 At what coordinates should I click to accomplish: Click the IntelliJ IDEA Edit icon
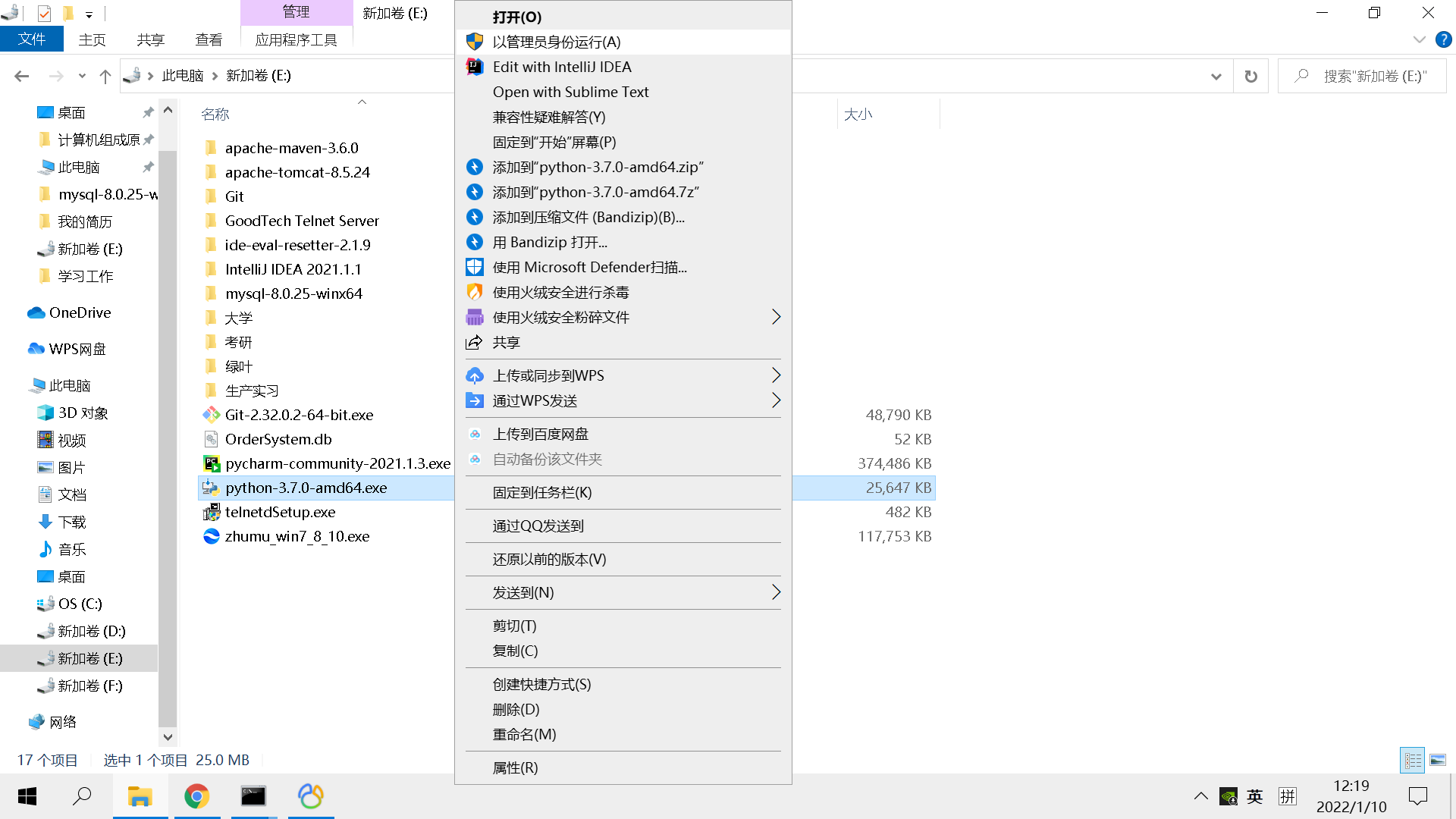475,66
